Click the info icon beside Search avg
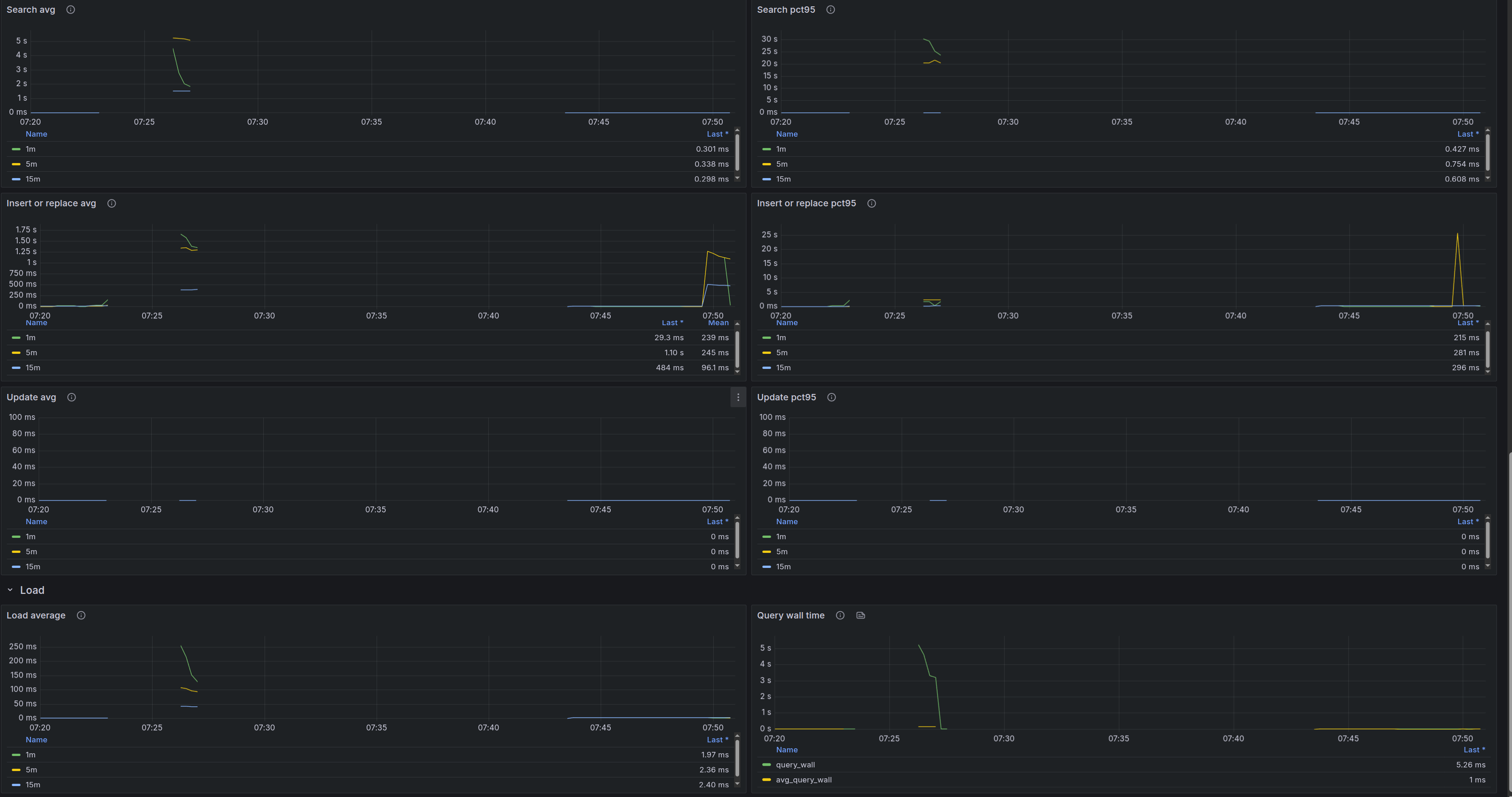1512x797 pixels. (x=71, y=10)
